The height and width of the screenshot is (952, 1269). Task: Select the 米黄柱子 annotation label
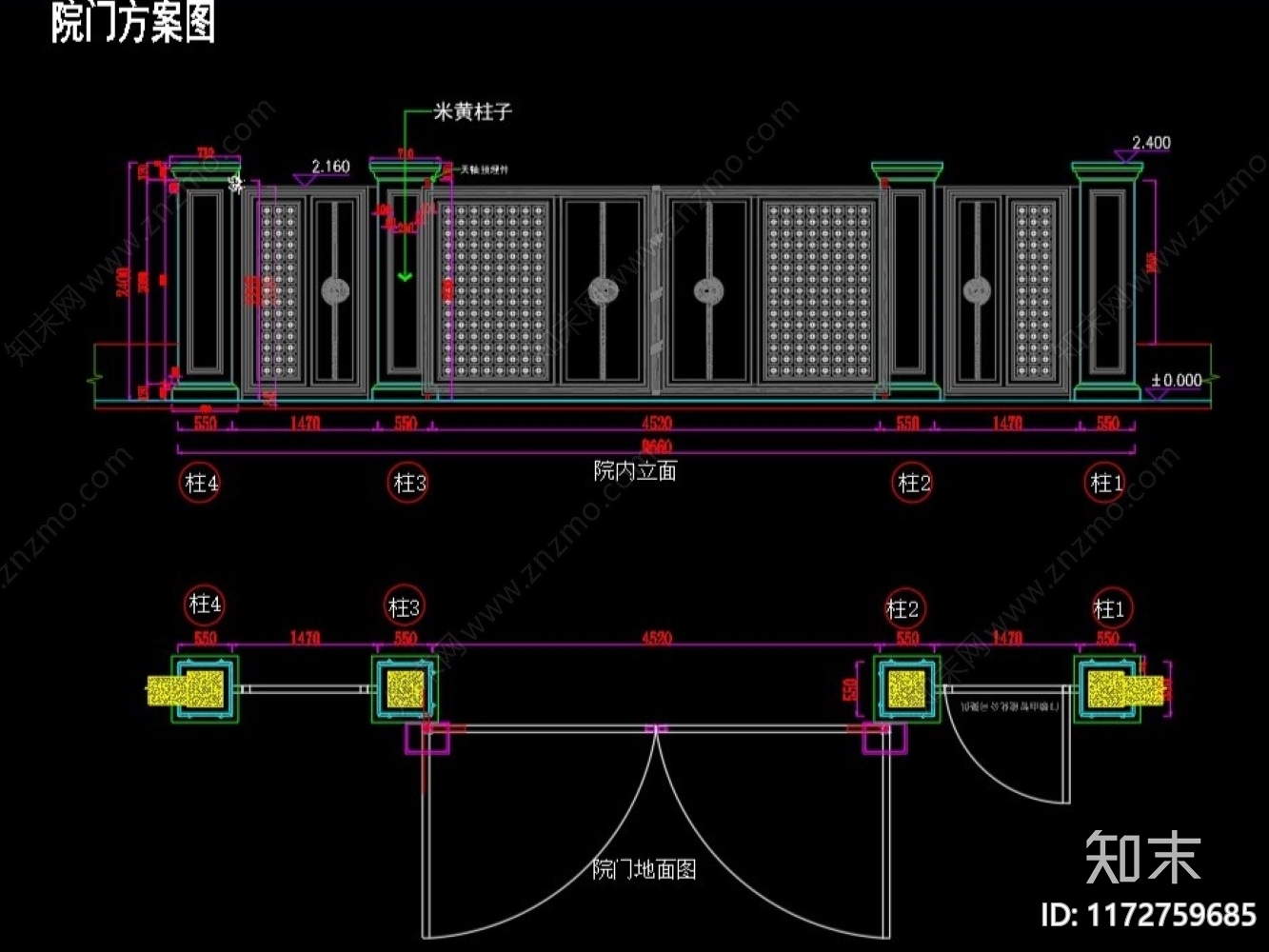[472, 111]
